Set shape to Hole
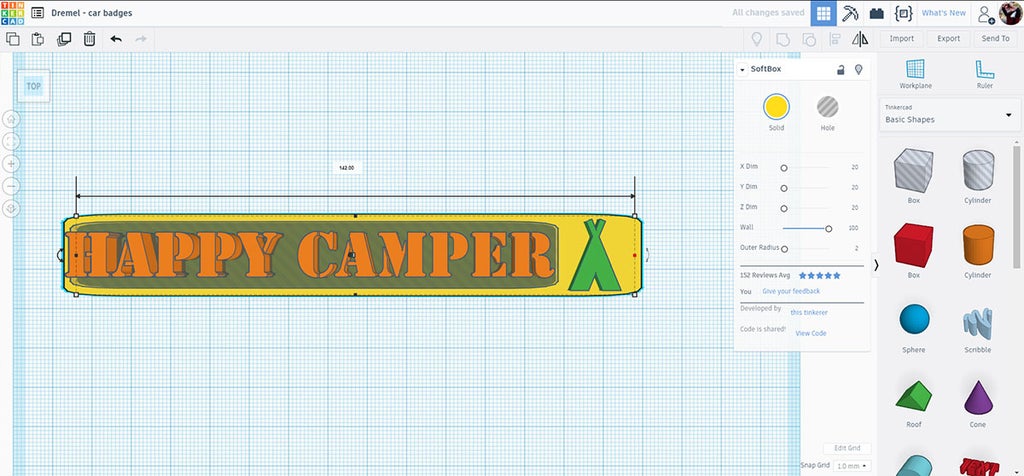This screenshot has height=476, width=1024. click(827, 106)
